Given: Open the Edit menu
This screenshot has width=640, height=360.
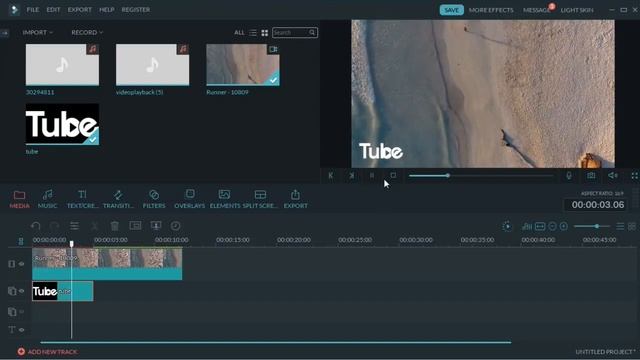Looking at the screenshot, I should [x=53, y=9].
